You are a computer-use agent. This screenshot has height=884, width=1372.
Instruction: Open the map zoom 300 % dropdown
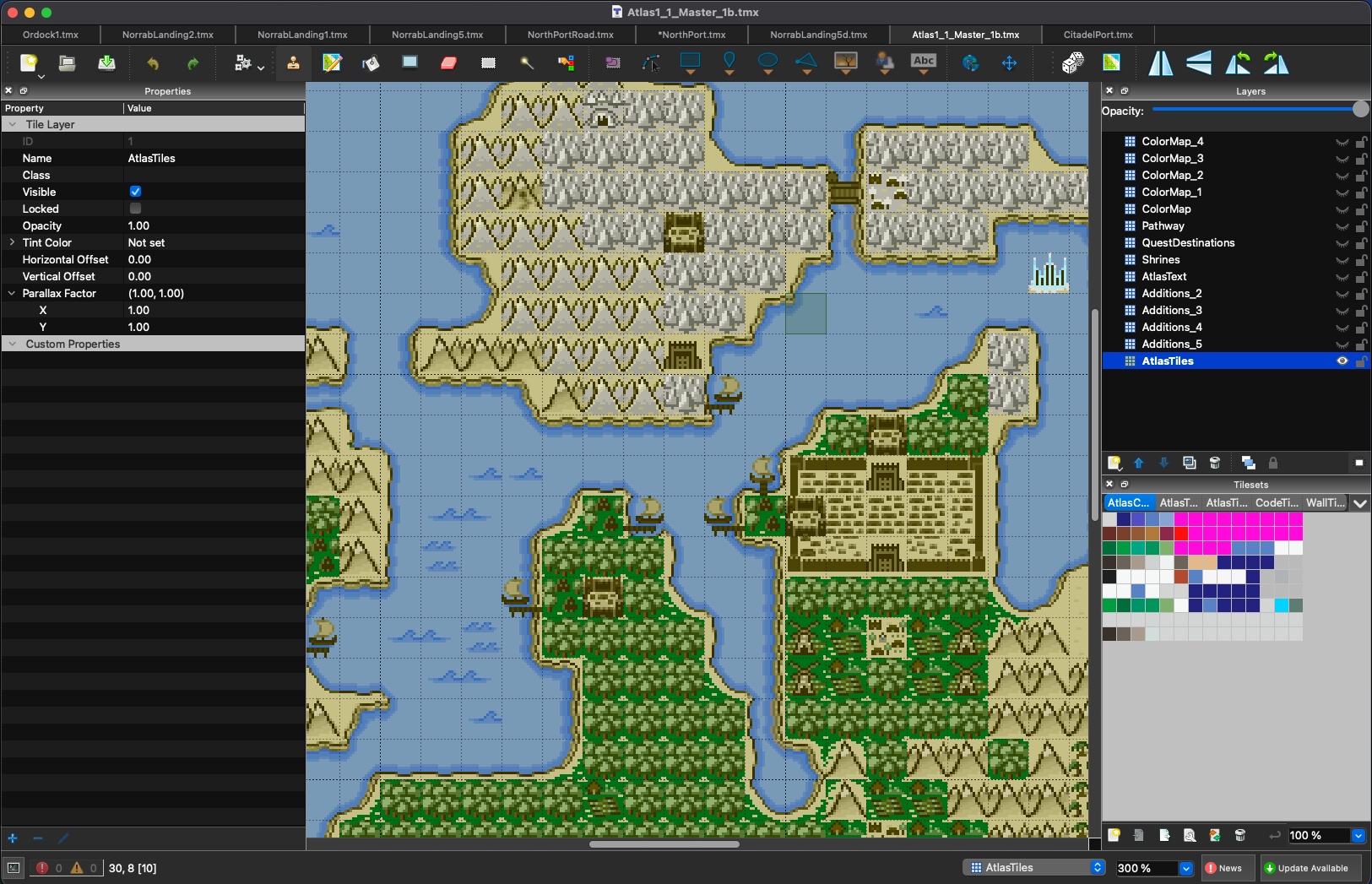click(1185, 868)
